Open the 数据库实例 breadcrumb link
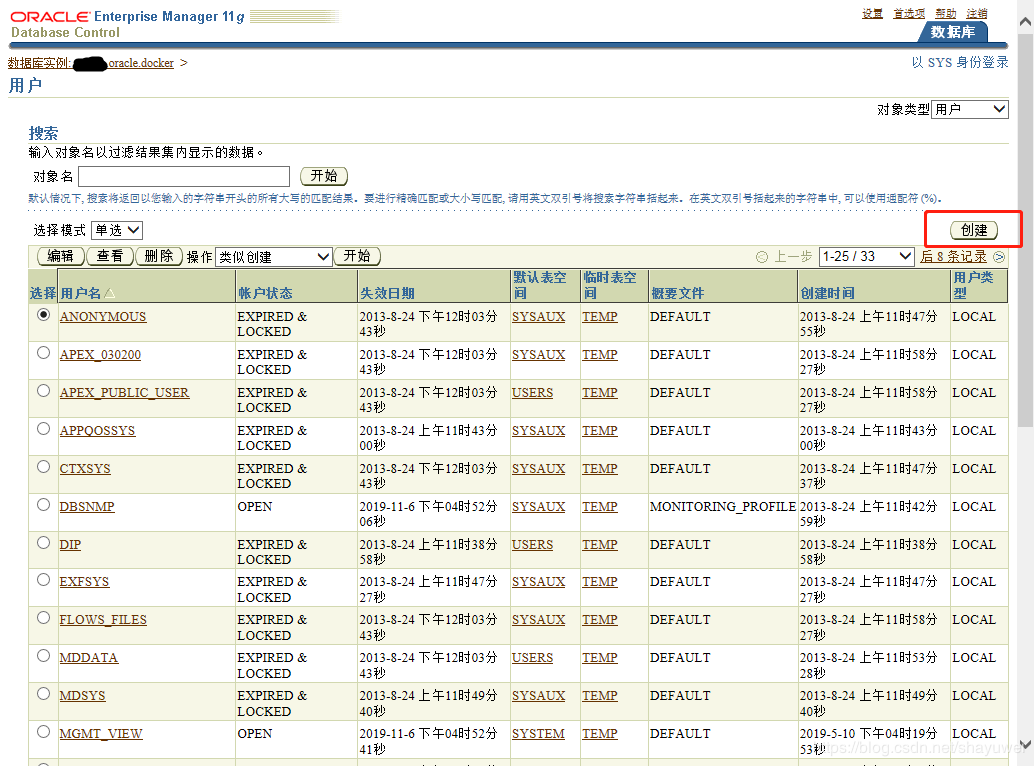 91,63
